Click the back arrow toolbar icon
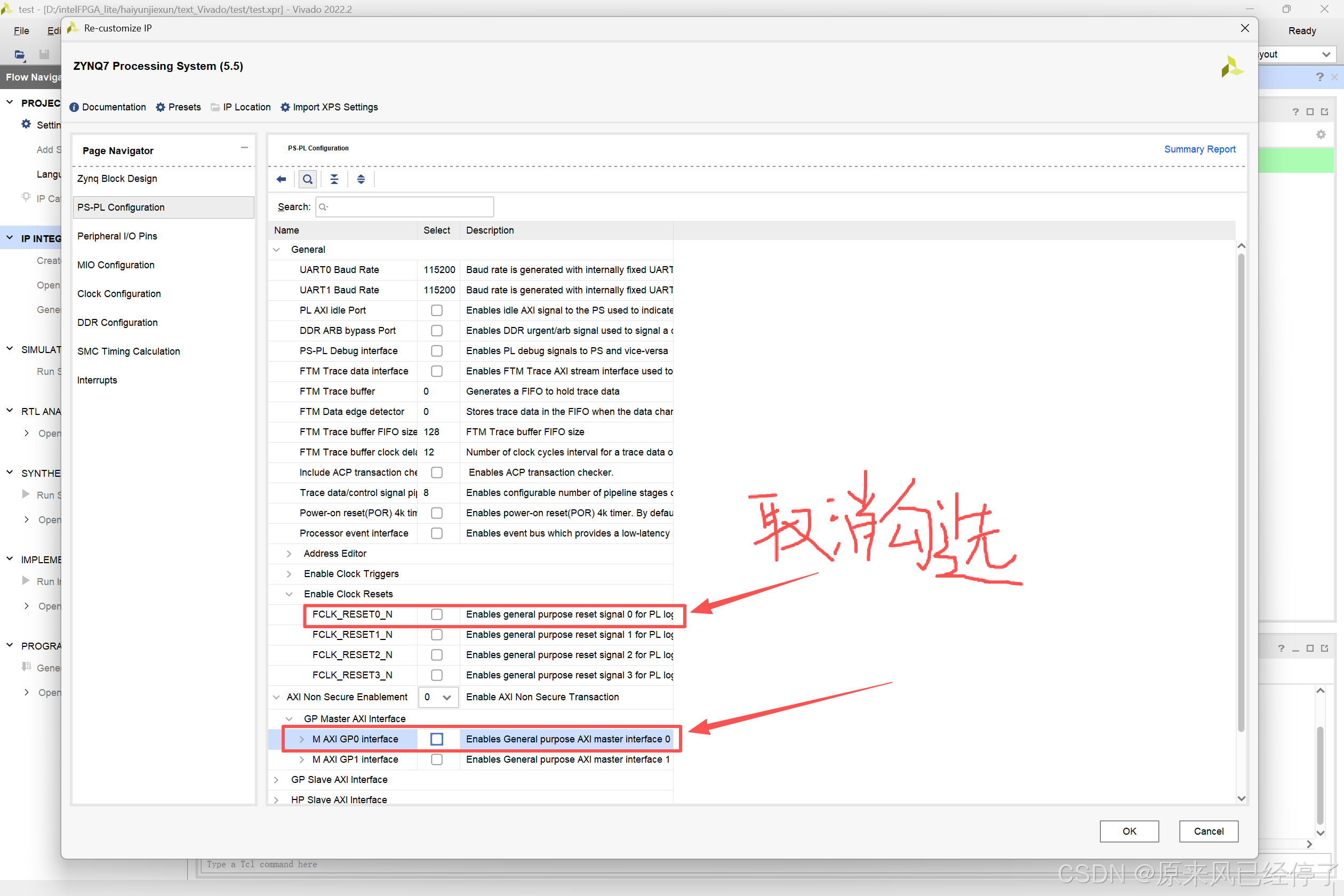This screenshot has width=1344, height=896. [281, 179]
